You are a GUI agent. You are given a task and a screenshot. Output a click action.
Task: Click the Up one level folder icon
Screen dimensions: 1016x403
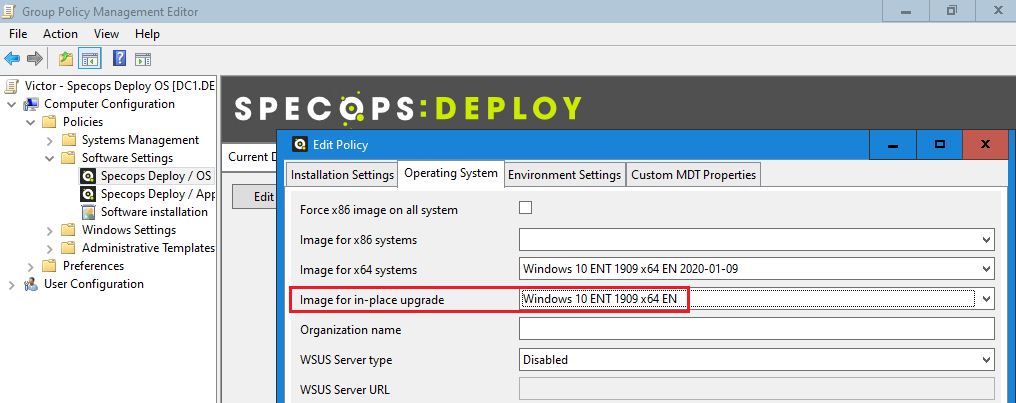coord(65,59)
